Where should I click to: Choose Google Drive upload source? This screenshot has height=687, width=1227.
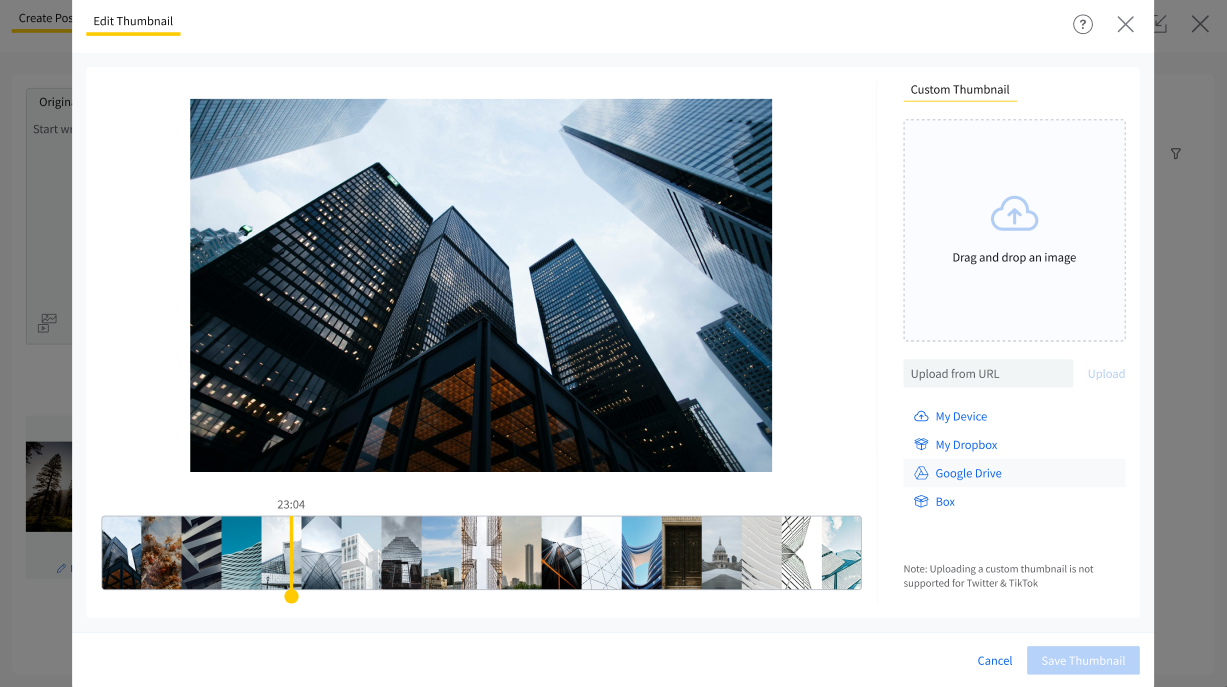pos(968,473)
